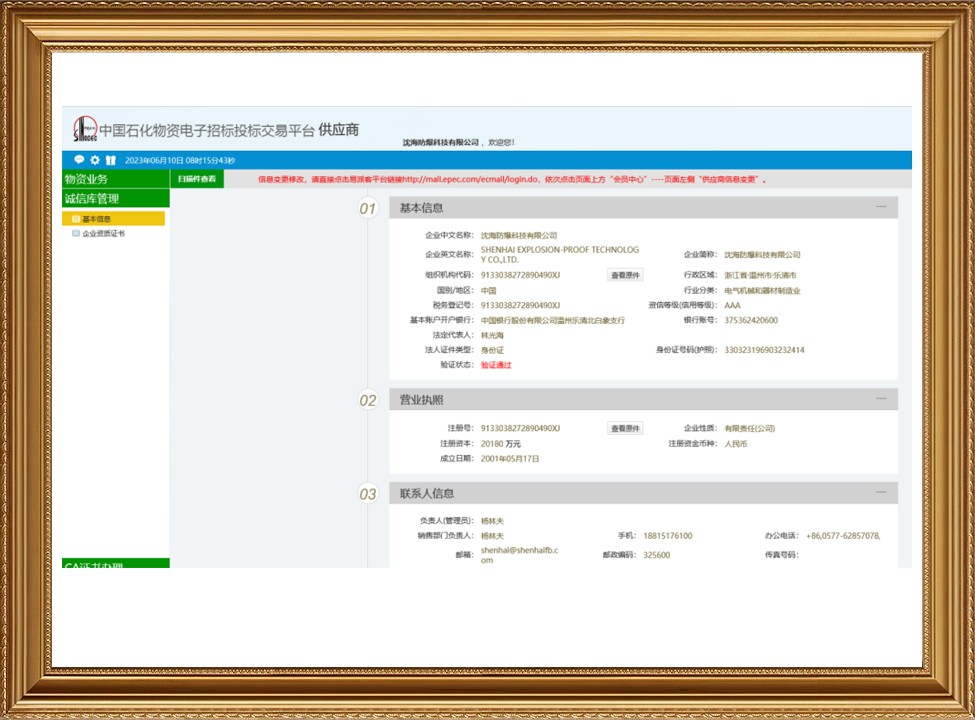975x720 pixels.
Task: Click the 01 step number circle
Action: (367, 209)
